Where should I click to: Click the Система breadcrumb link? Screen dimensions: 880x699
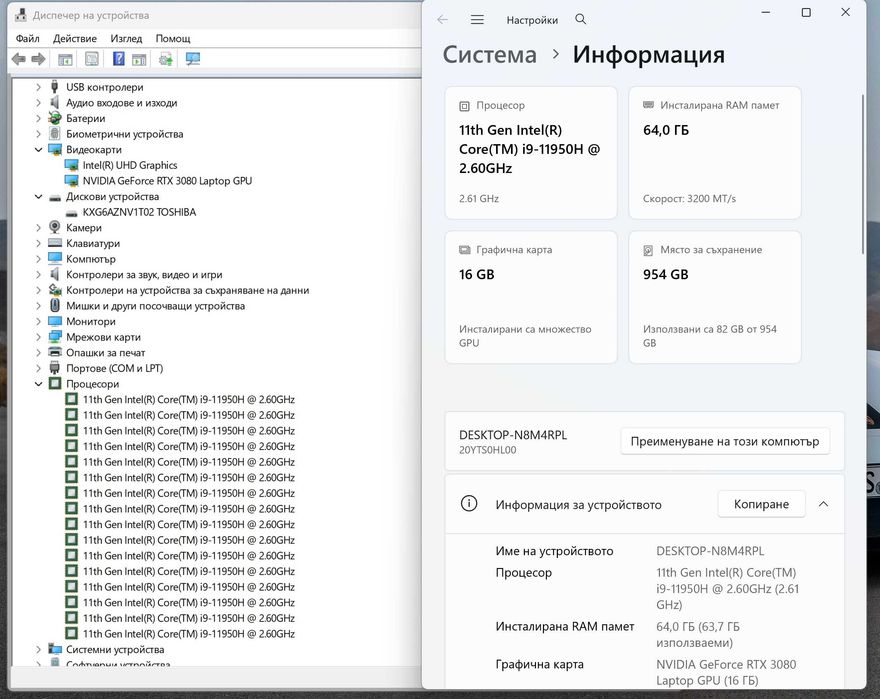pos(489,54)
